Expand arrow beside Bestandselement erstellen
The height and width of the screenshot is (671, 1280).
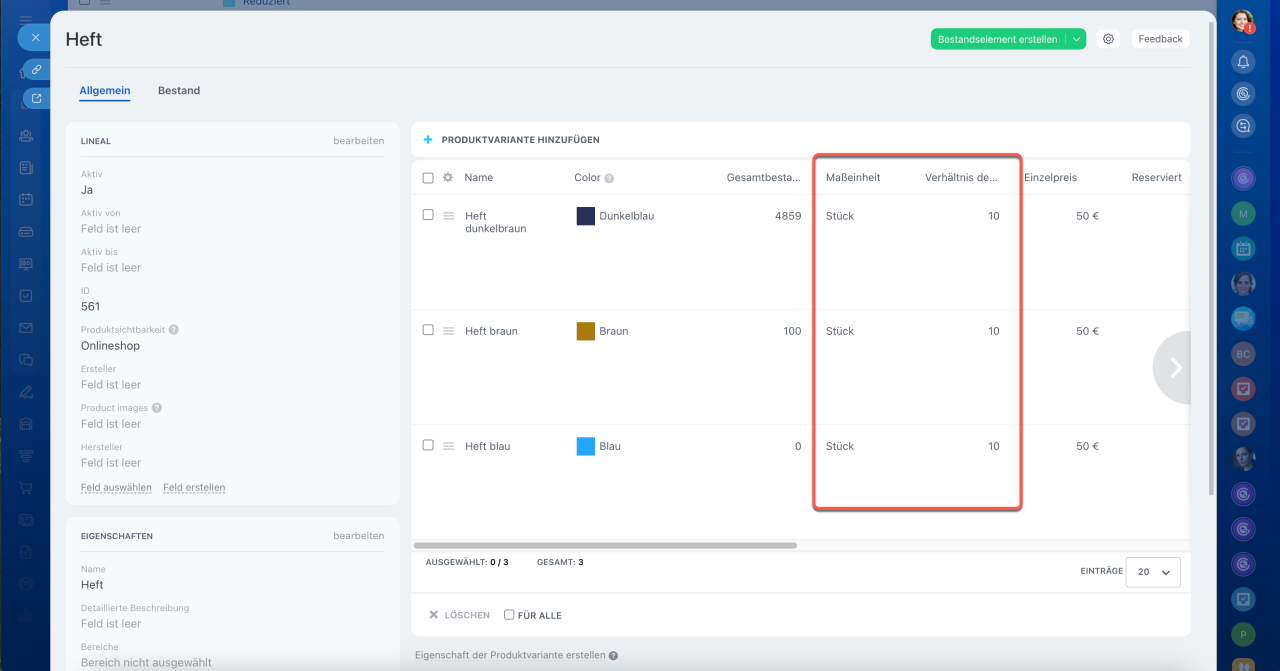1076,39
